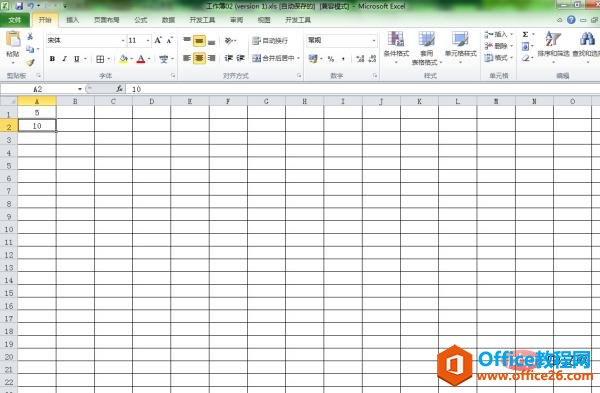
Task: Click the Cut scissors icon
Action: coord(30,36)
